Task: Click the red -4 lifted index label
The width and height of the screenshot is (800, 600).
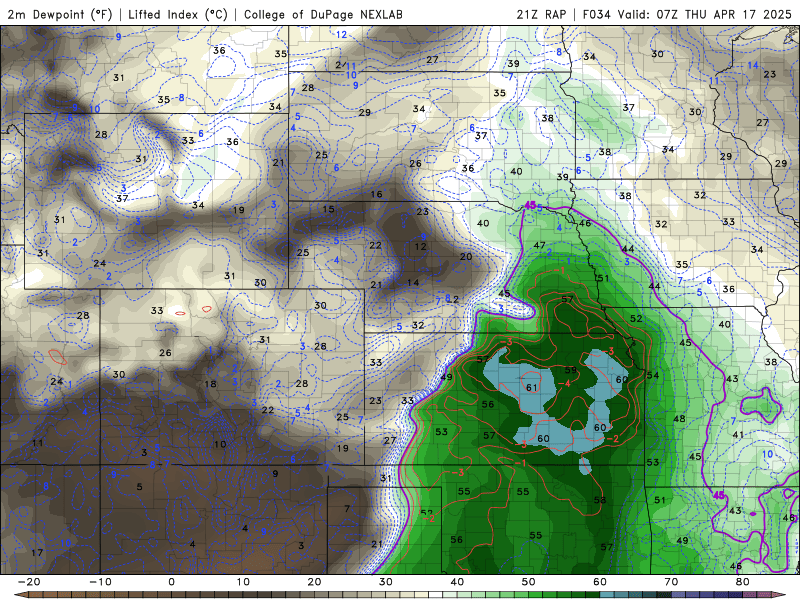Action: coord(564,383)
